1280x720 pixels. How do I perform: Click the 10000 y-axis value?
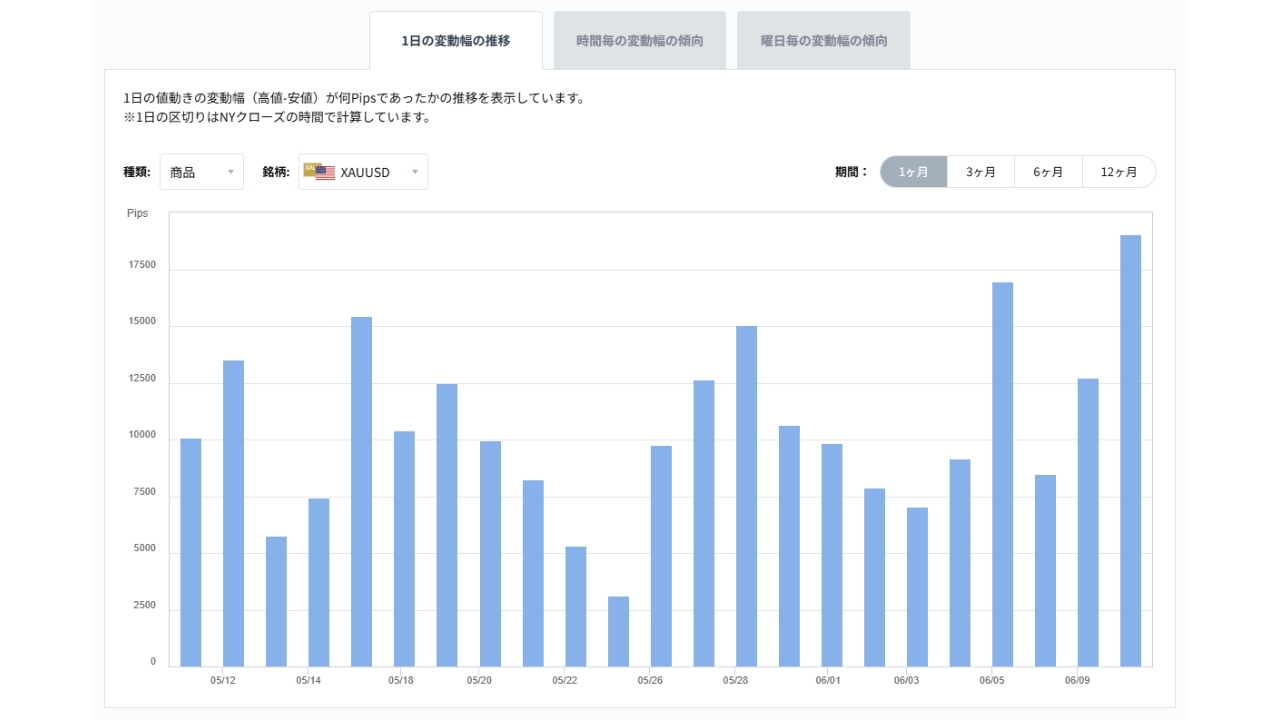(141, 435)
